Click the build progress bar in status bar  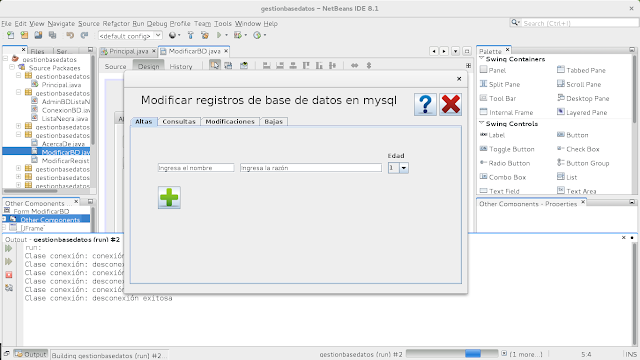(x=452, y=353)
